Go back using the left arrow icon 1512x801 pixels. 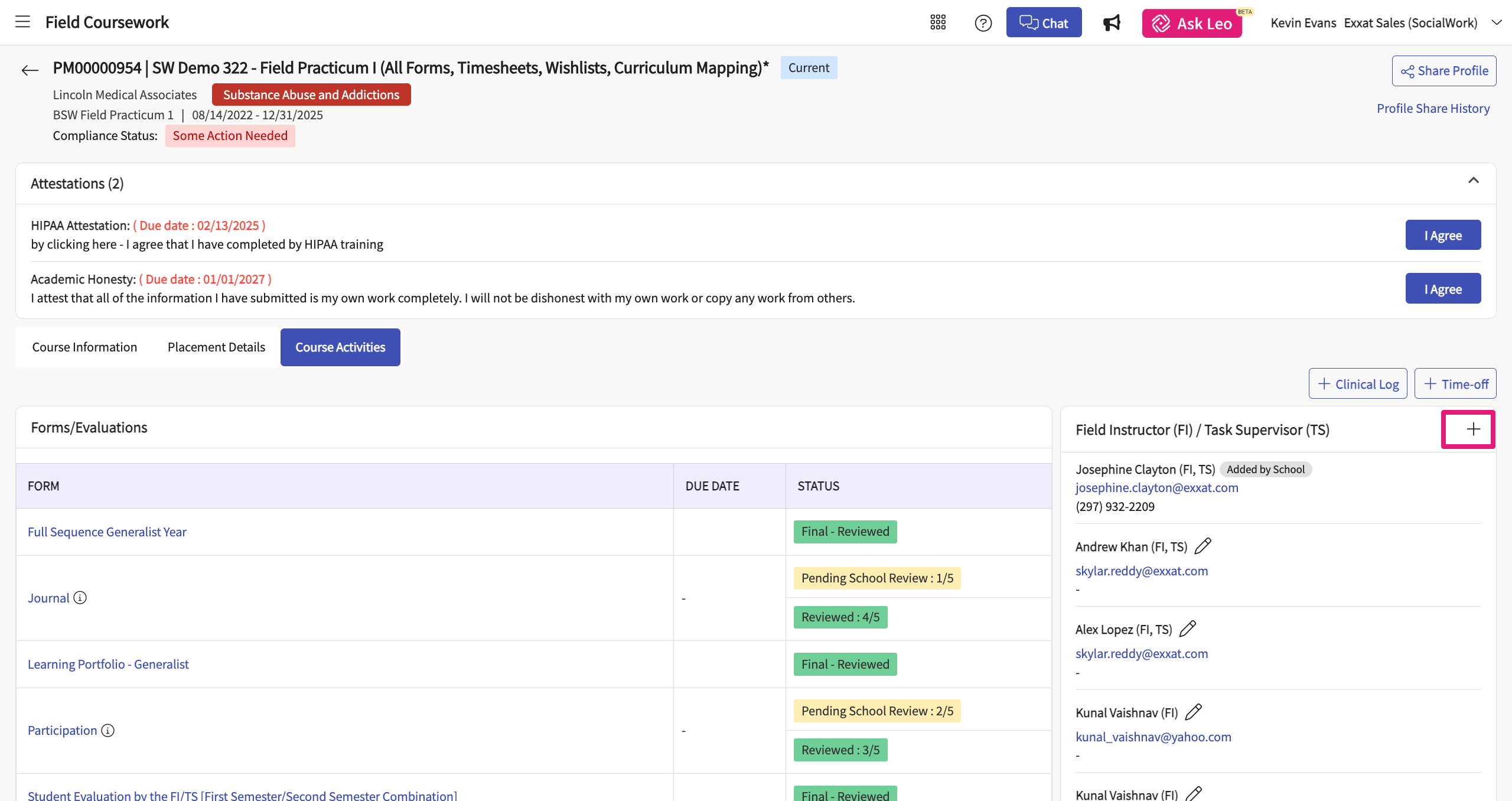coord(30,70)
